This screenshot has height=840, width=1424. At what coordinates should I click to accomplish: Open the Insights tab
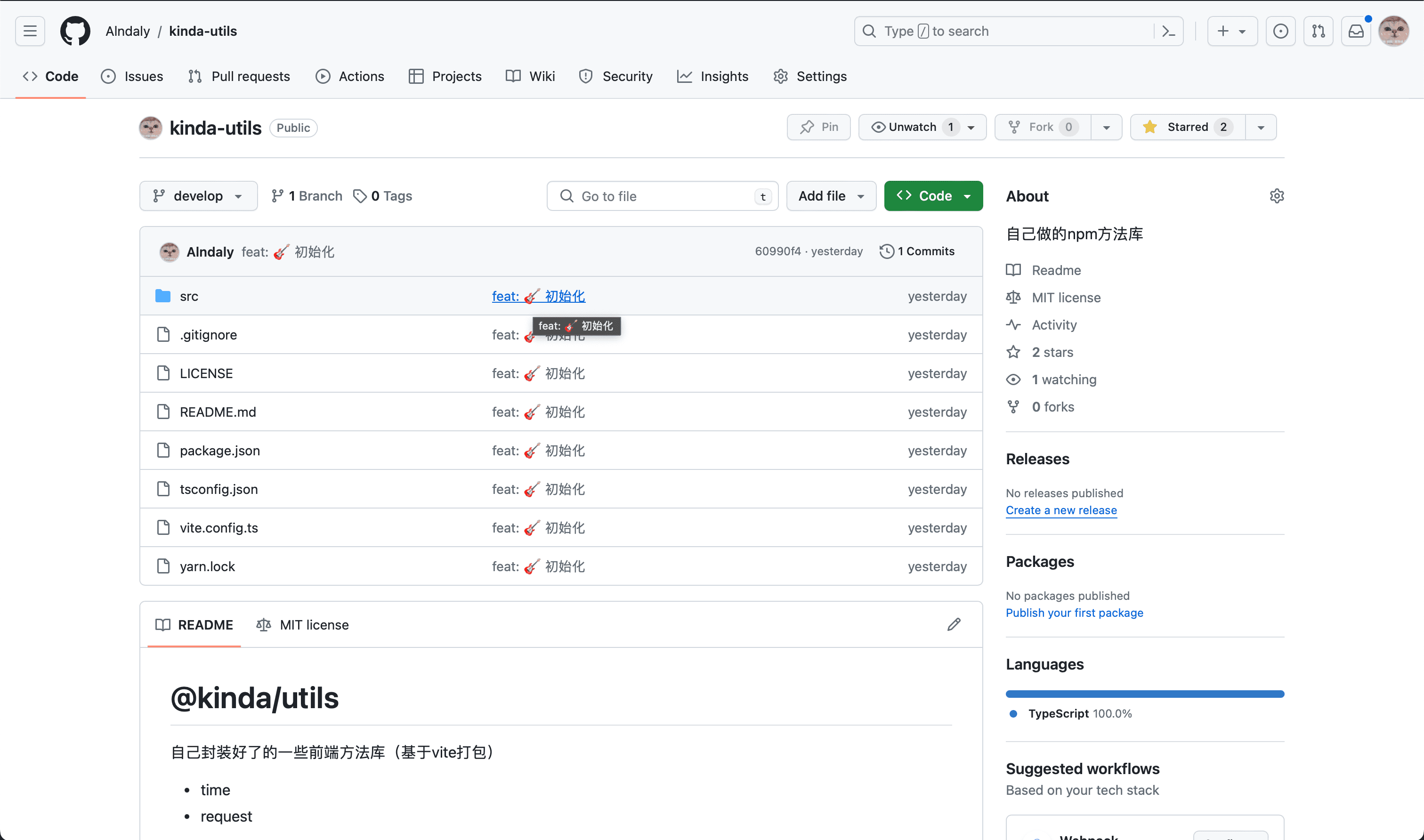[712, 76]
